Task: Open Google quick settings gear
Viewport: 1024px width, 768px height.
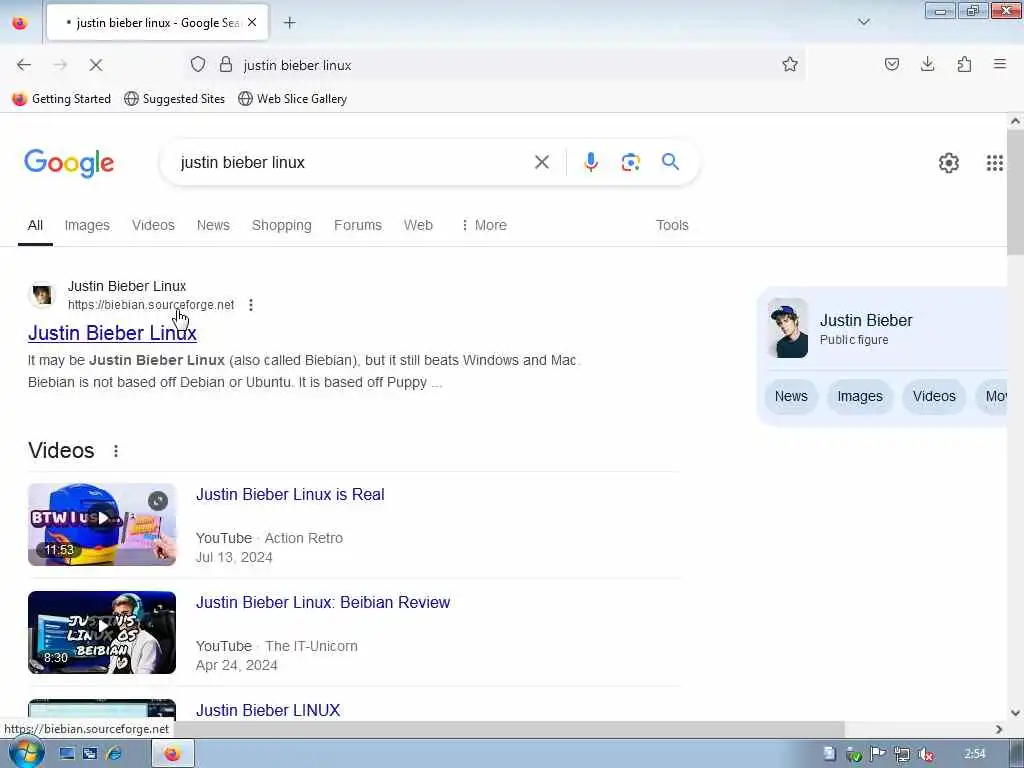Action: (948, 163)
